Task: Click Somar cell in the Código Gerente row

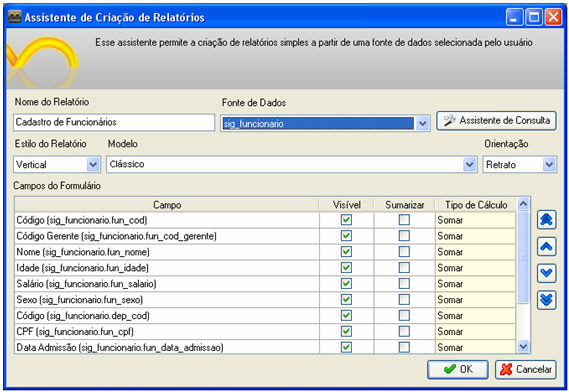Action: [476, 236]
